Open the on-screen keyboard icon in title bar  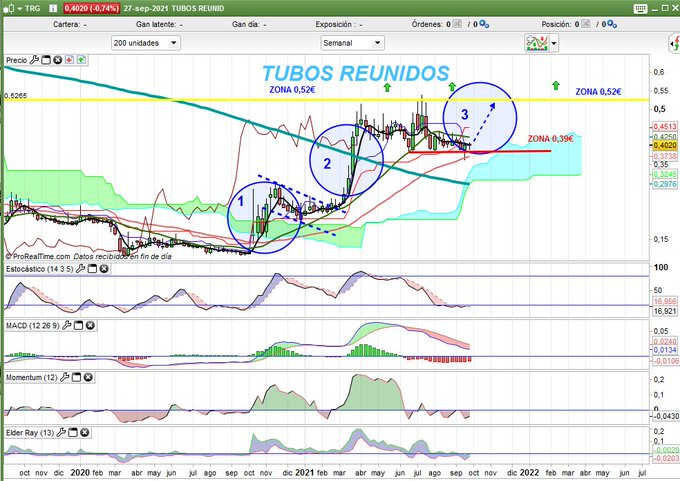point(640,8)
